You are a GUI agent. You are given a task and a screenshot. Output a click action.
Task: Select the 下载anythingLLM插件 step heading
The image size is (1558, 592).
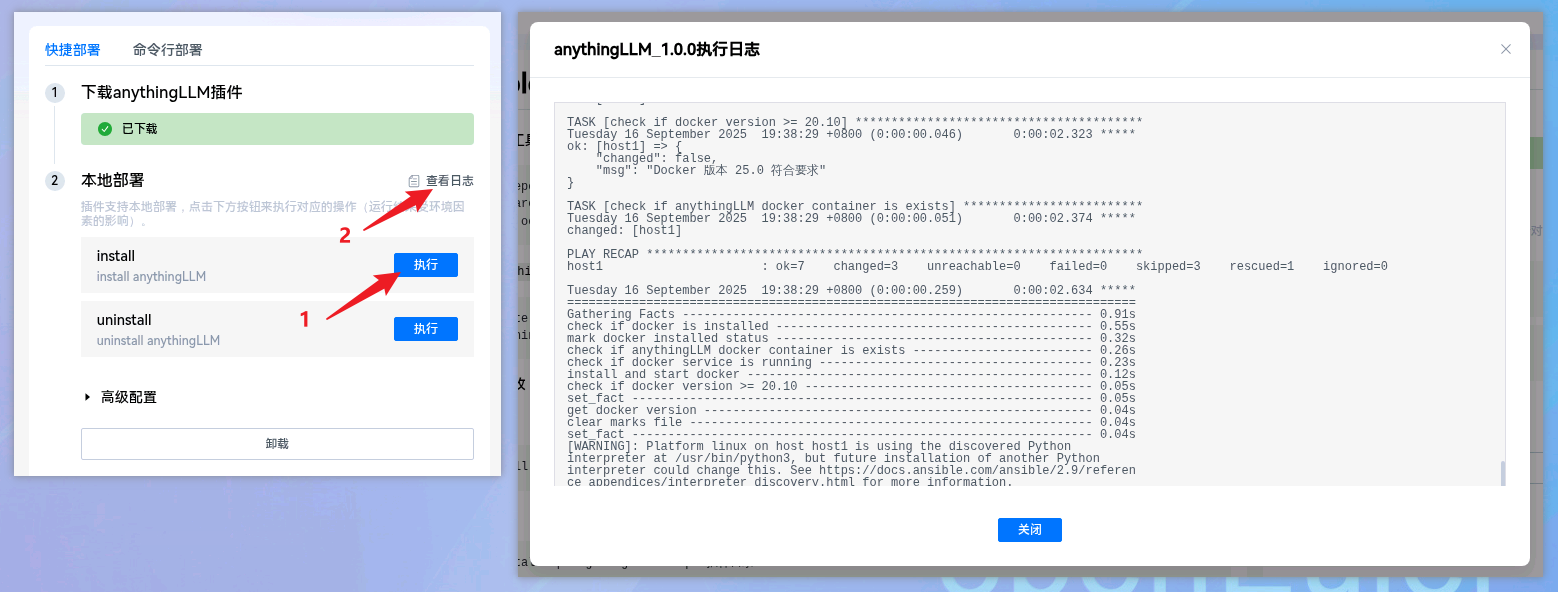tap(161, 93)
